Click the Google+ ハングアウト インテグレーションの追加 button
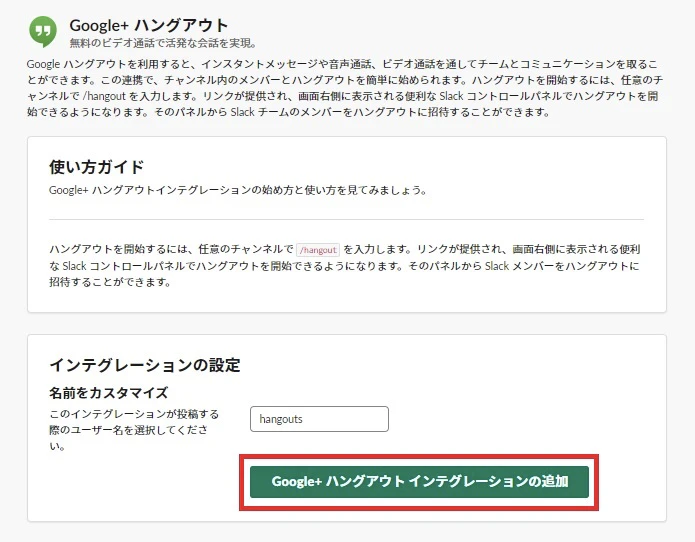 (x=419, y=482)
